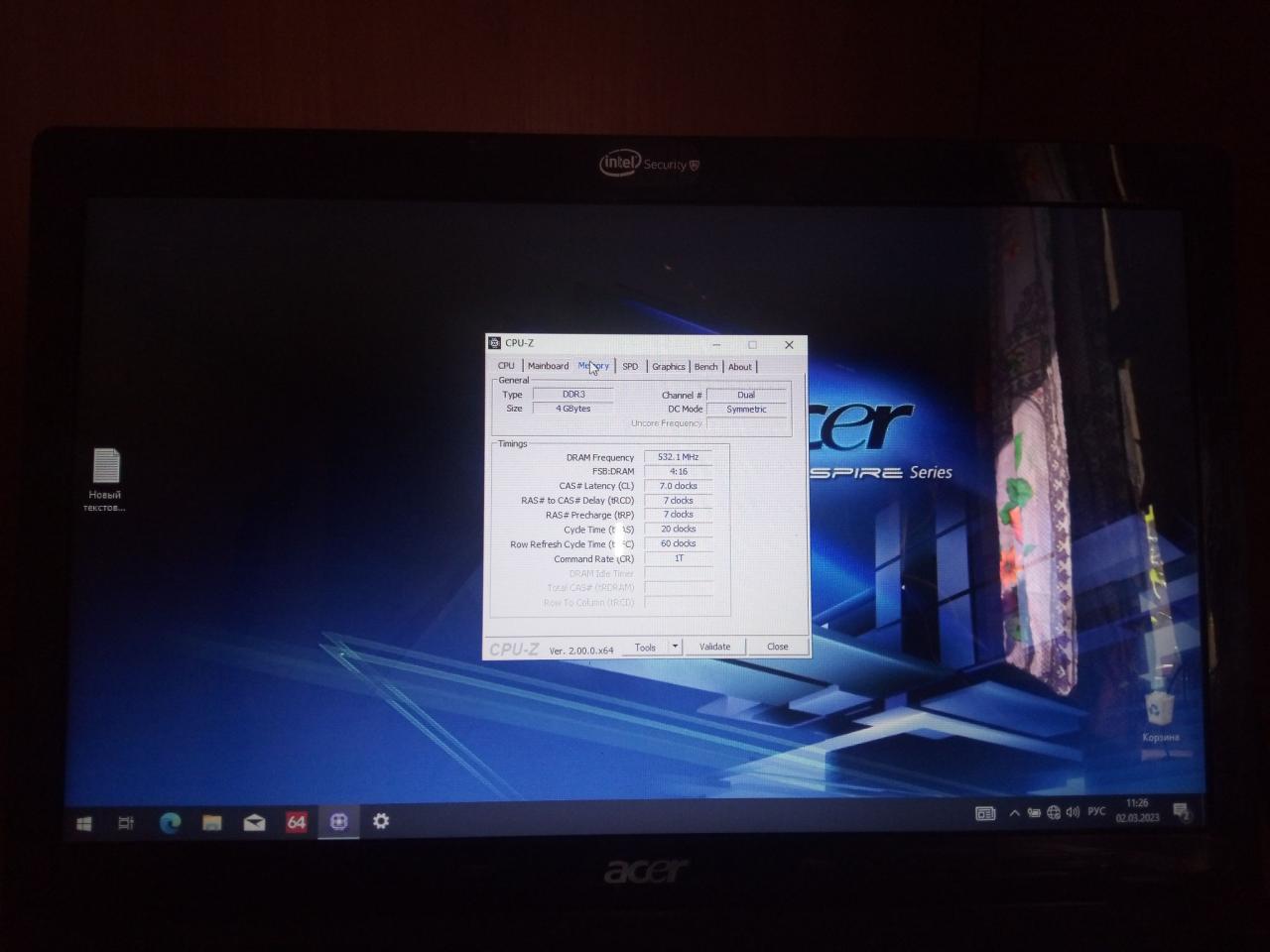Viewport: 1270px width, 952px height.
Task: Open the Tools dropdown arrow in CPU-Z
Action: tap(675, 647)
